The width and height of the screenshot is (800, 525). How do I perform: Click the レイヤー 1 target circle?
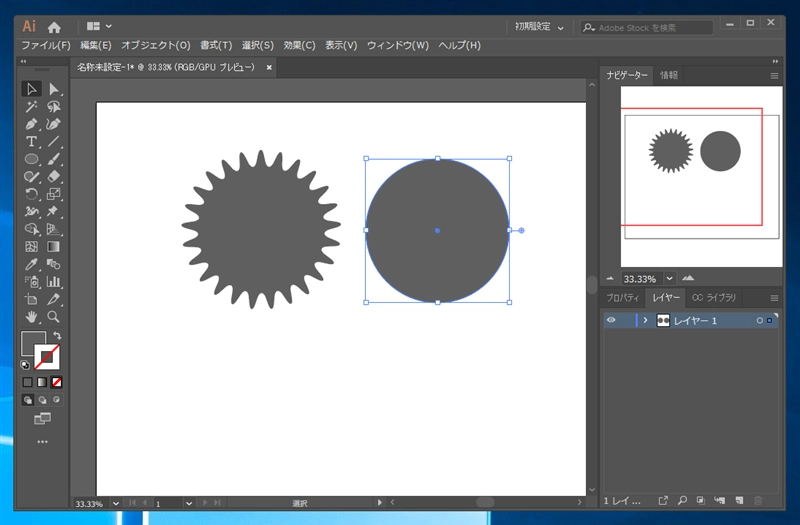tap(760, 320)
